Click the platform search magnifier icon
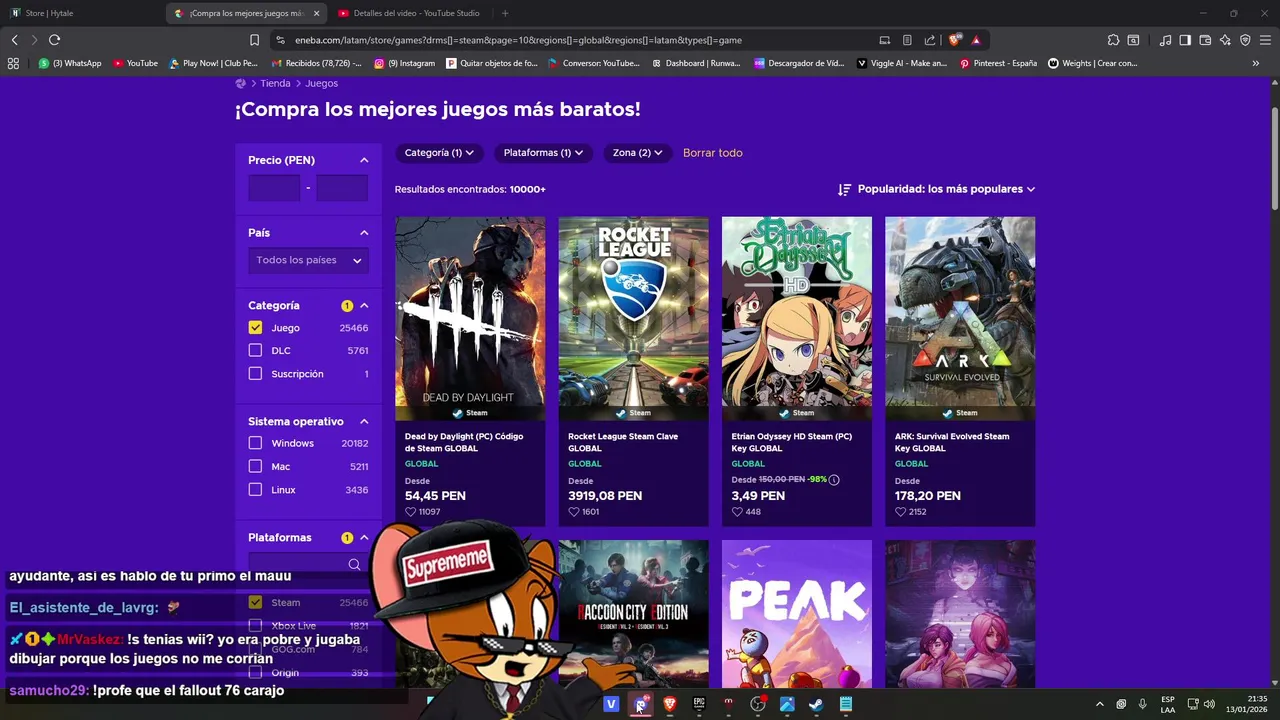Viewport: 1280px width, 720px height. 354,565
